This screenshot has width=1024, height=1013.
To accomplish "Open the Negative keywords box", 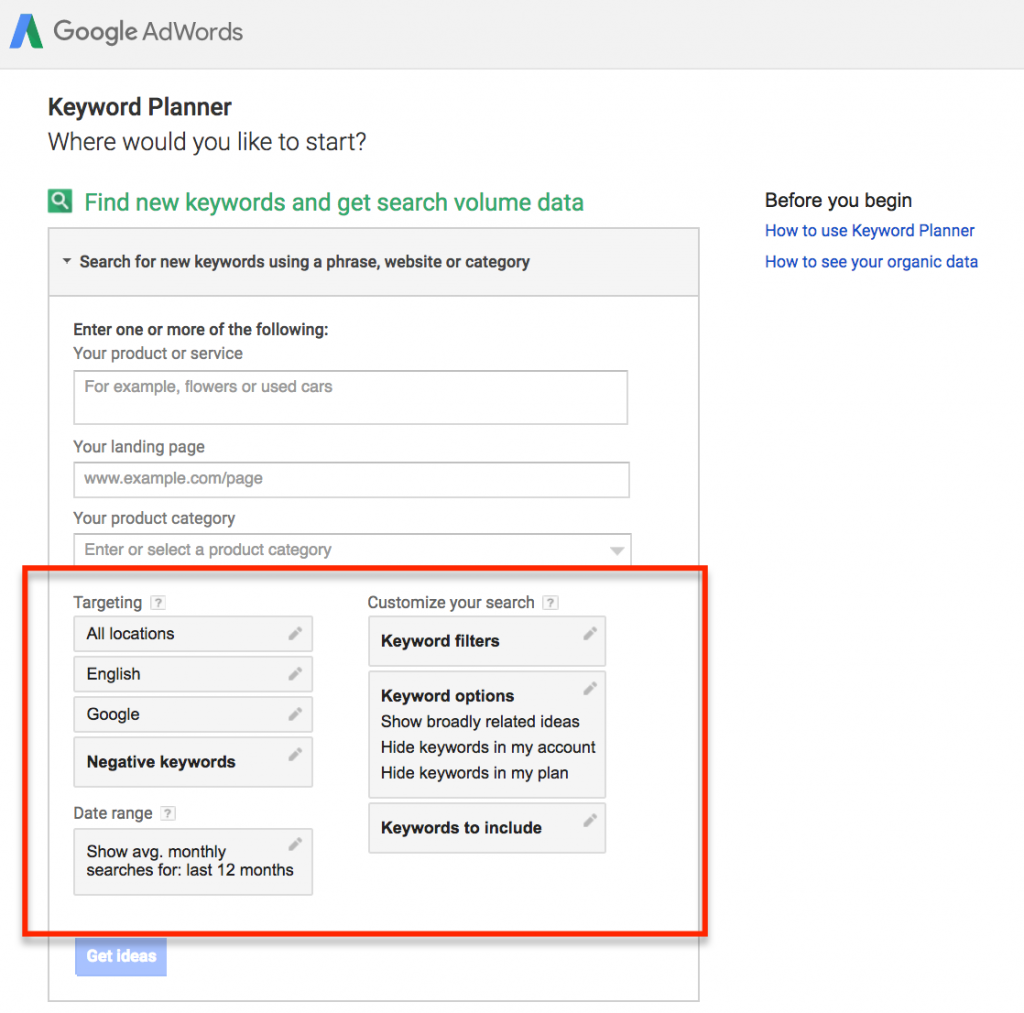I will 193,762.
